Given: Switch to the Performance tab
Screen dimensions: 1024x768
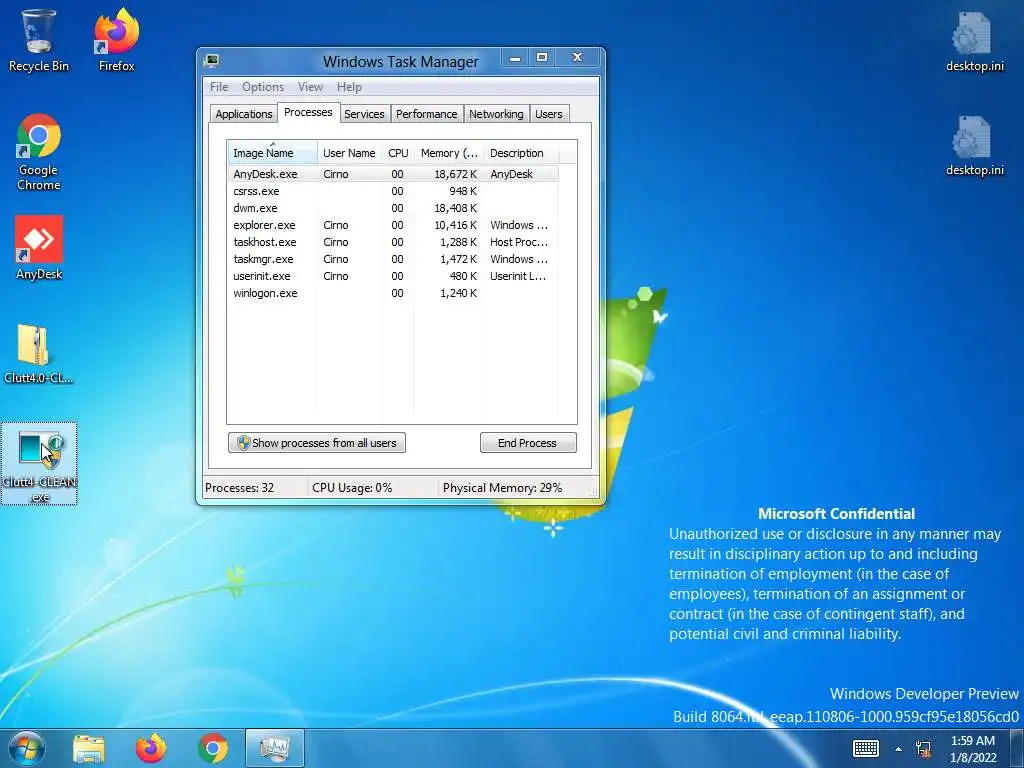Looking at the screenshot, I should tap(426, 114).
